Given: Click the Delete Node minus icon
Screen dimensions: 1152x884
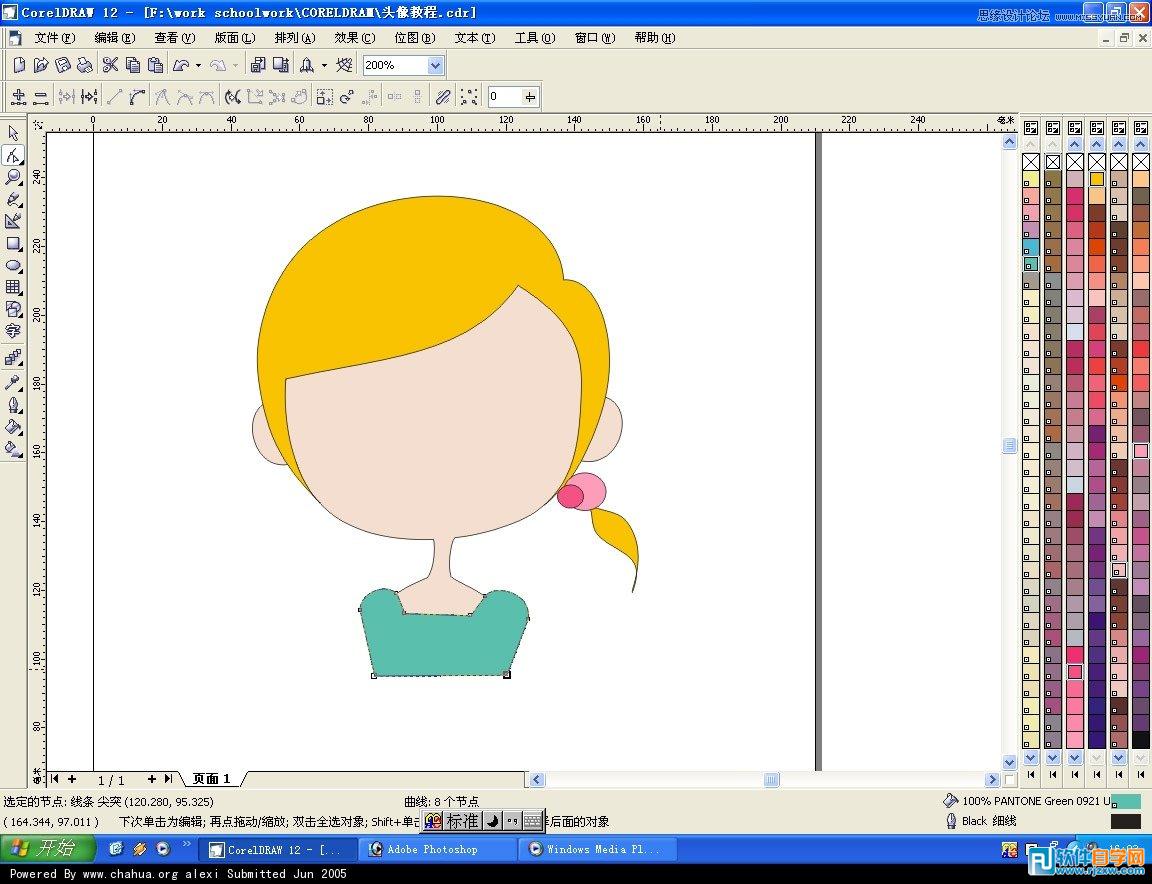Looking at the screenshot, I should [x=41, y=96].
